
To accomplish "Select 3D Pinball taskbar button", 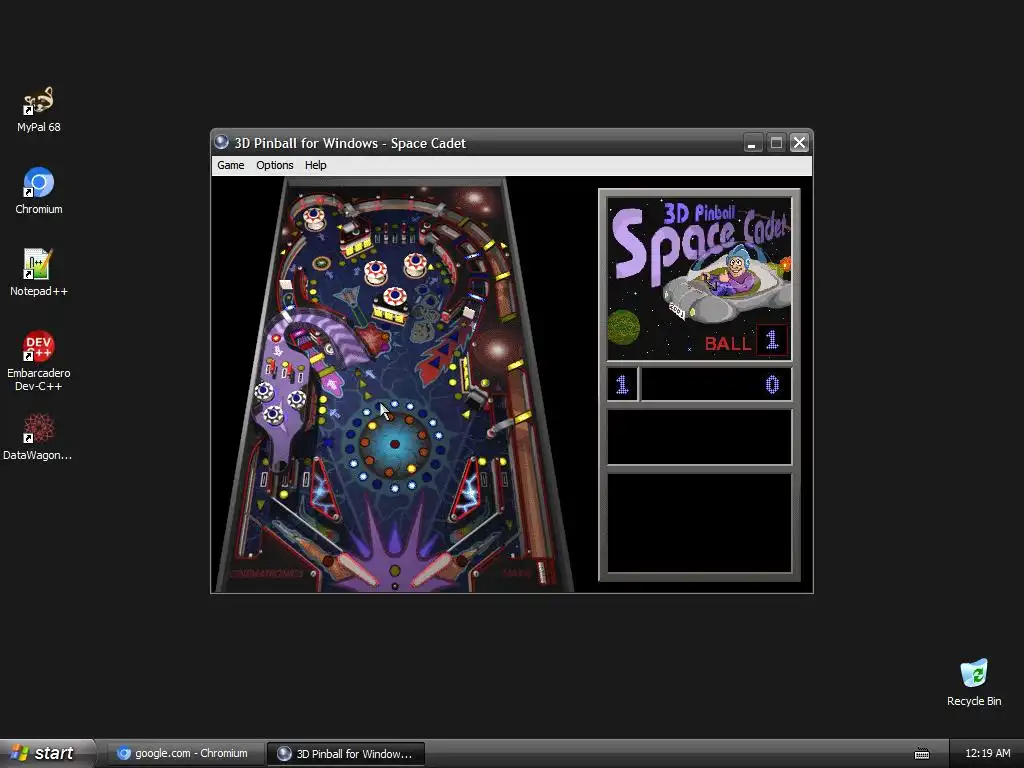I will point(346,754).
